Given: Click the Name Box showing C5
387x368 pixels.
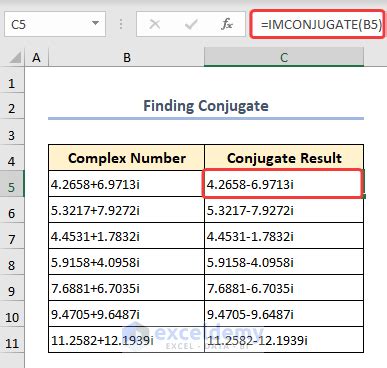Looking at the screenshot, I should coord(55,24).
